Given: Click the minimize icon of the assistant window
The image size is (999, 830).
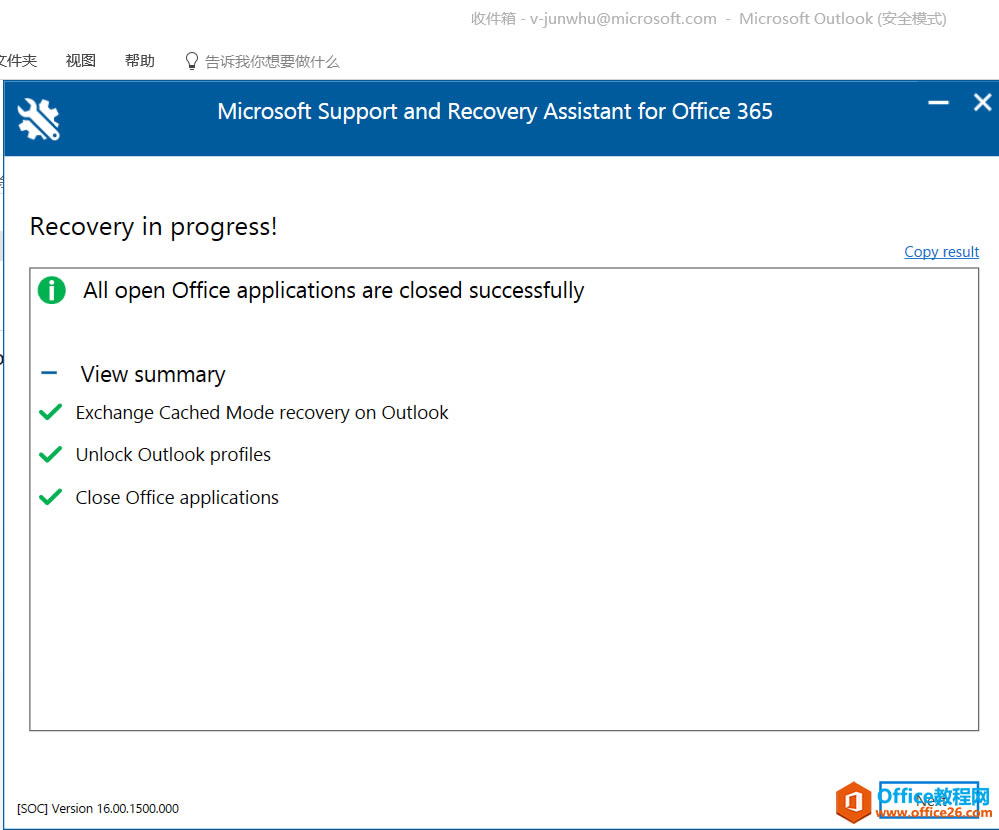Looking at the screenshot, I should point(937,102).
